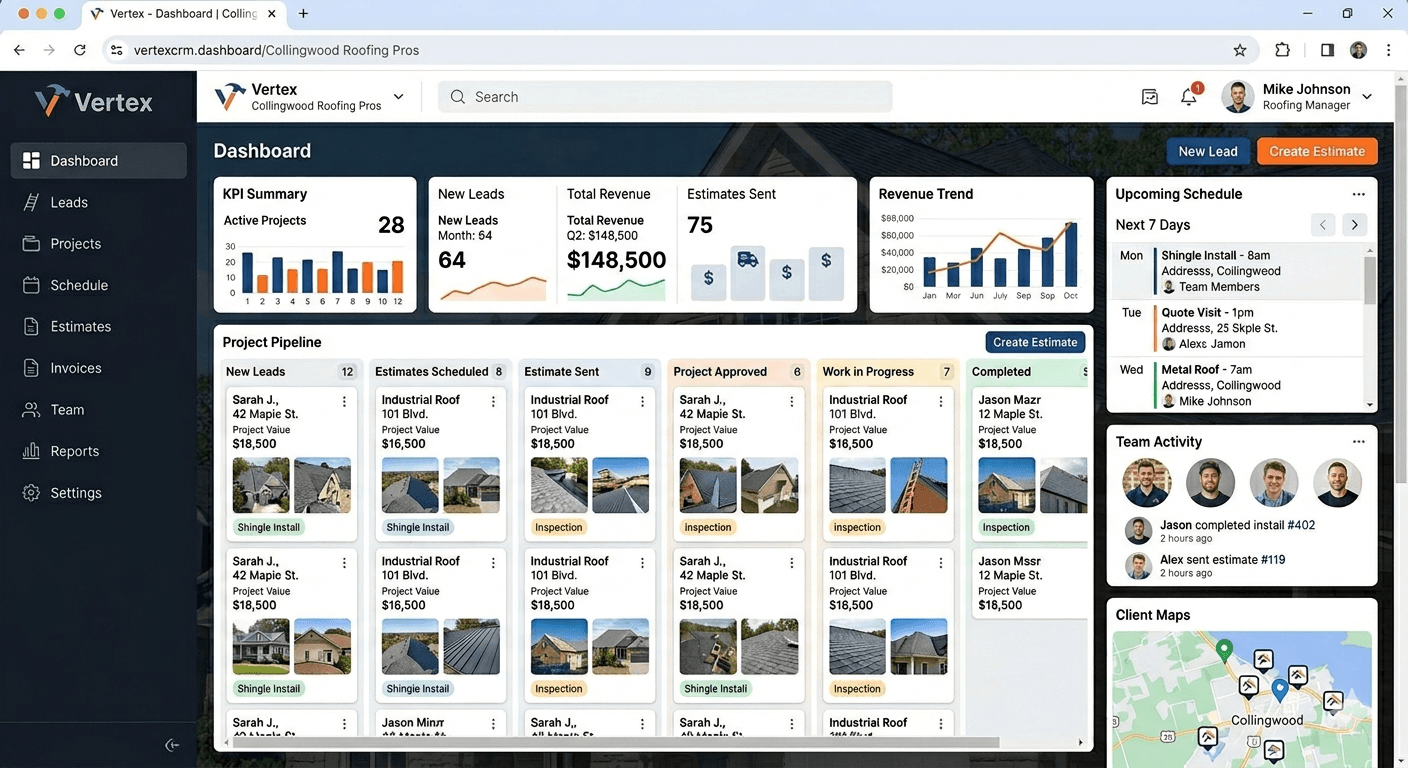Open menu on first New Leads Sarah J. card

pyautogui.click(x=344, y=401)
